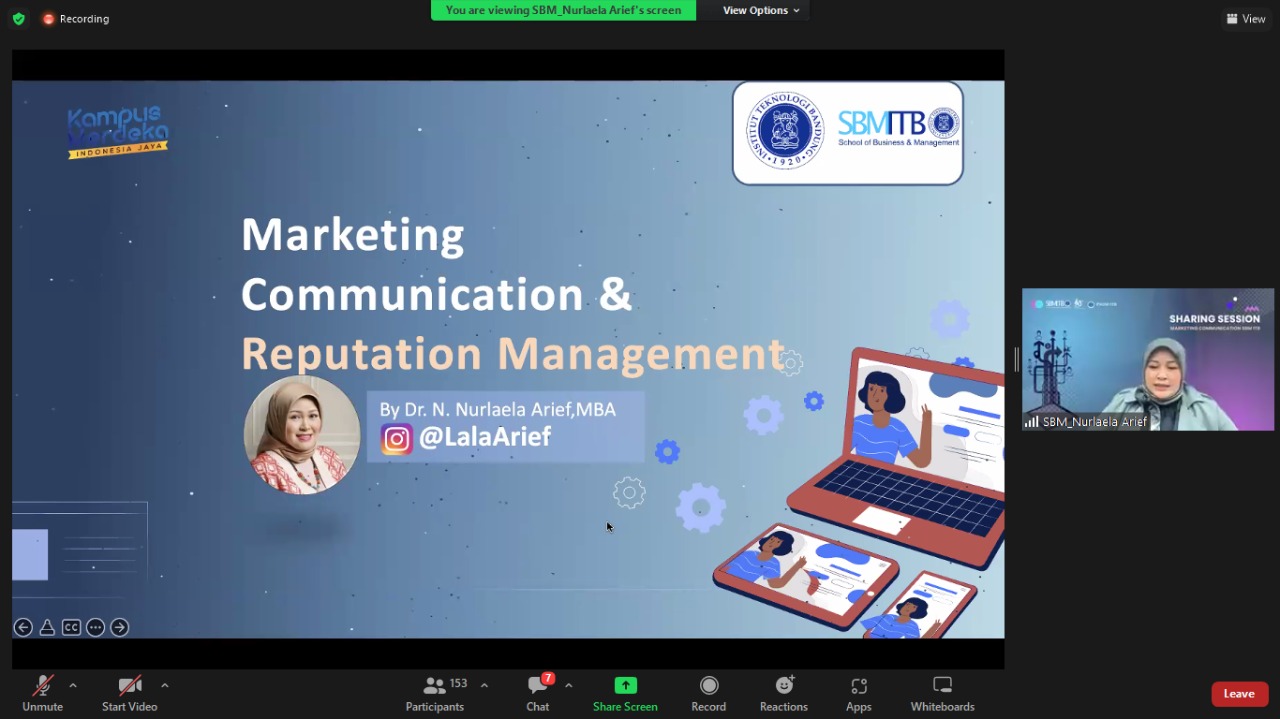
Task: Open the View Options dropdown
Action: (761, 10)
